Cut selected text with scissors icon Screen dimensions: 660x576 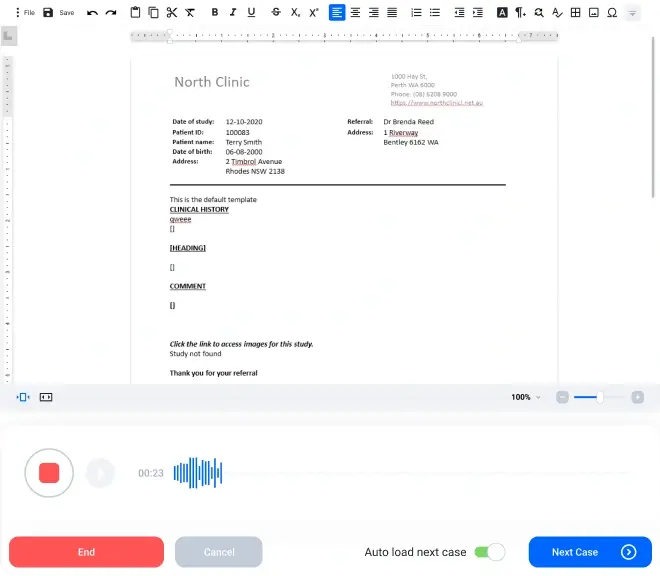(x=171, y=13)
